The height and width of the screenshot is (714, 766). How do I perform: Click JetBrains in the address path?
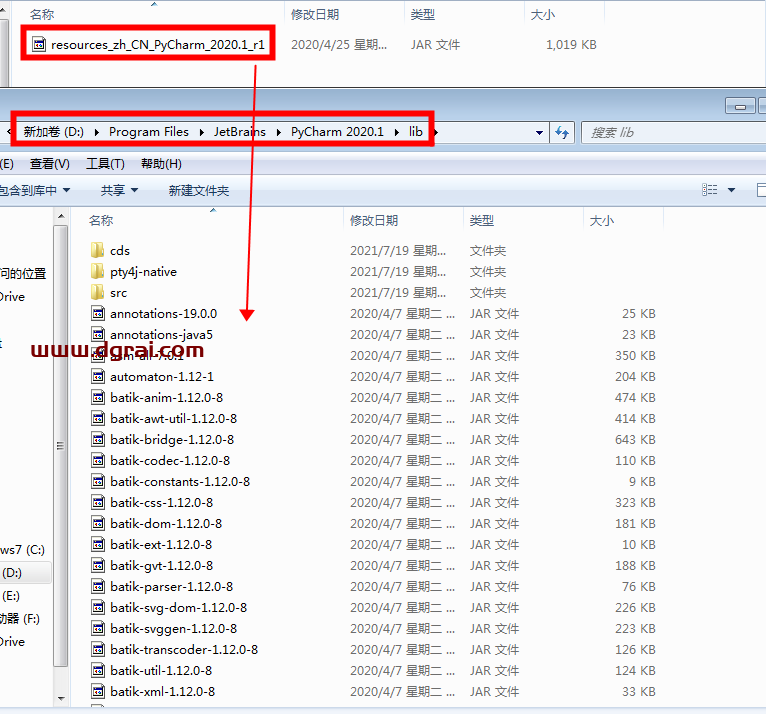tap(239, 132)
